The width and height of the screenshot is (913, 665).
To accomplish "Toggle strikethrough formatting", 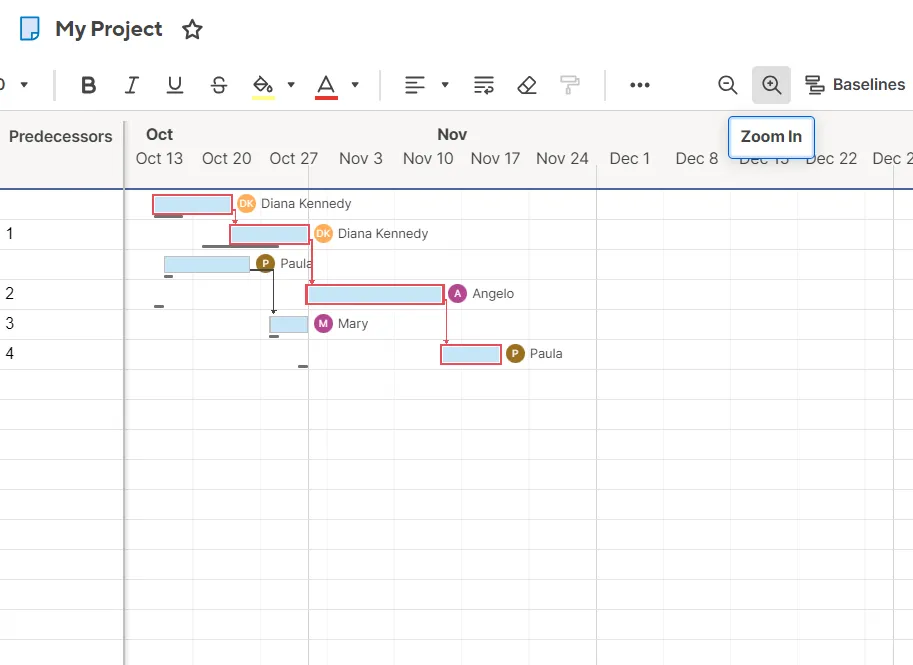I will click(x=219, y=85).
